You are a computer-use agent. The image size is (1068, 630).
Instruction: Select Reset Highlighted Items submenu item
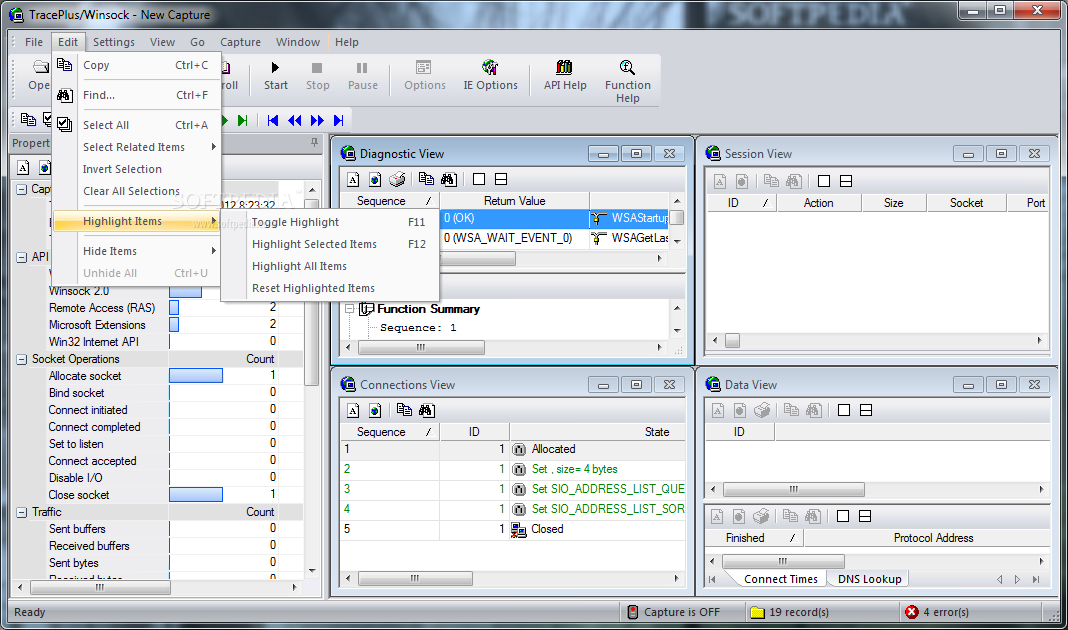point(330,288)
